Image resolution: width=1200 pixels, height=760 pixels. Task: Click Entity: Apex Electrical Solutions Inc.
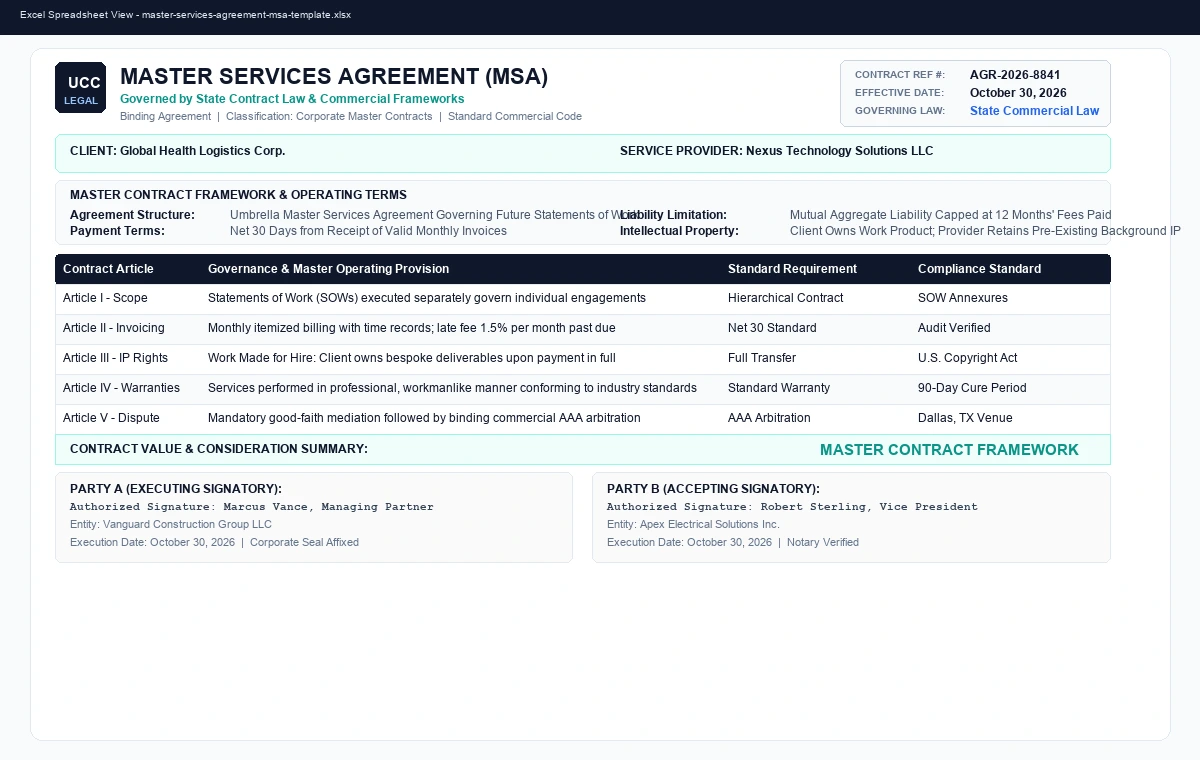click(693, 524)
